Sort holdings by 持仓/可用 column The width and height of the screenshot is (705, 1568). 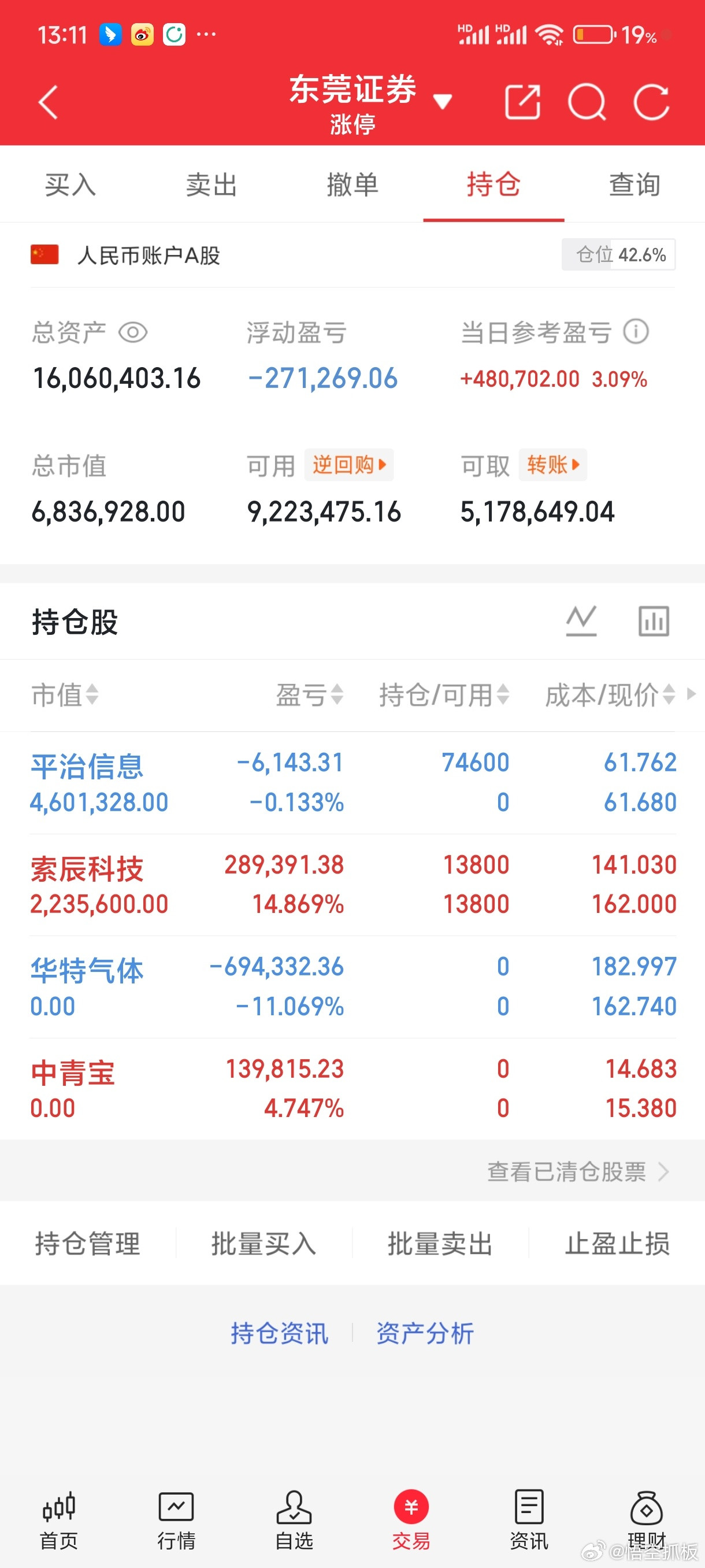(x=444, y=694)
